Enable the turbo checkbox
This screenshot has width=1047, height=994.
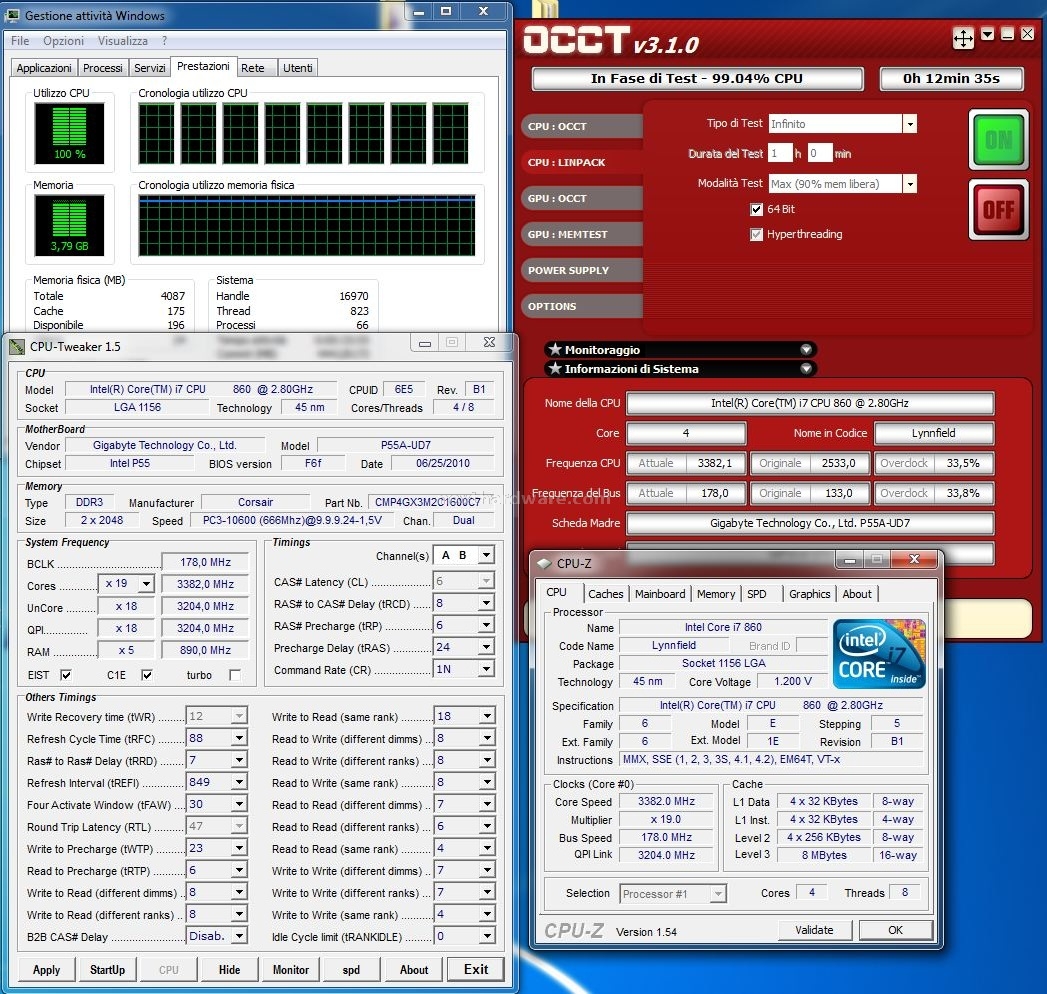[234, 675]
